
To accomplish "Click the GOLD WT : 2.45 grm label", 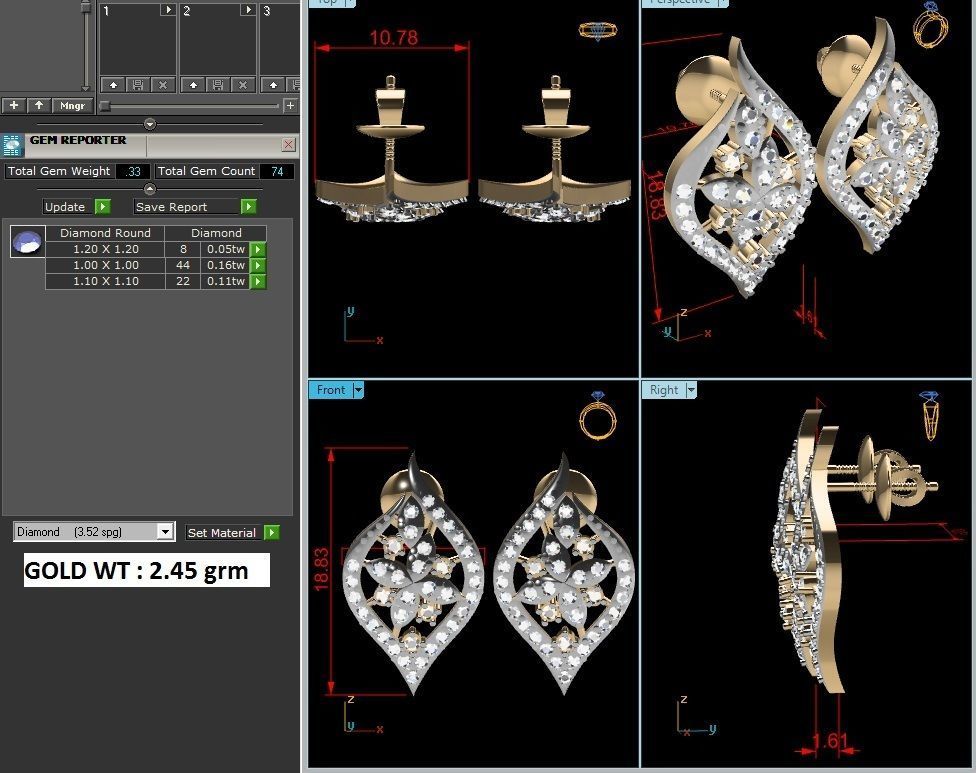I will click(147, 570).
